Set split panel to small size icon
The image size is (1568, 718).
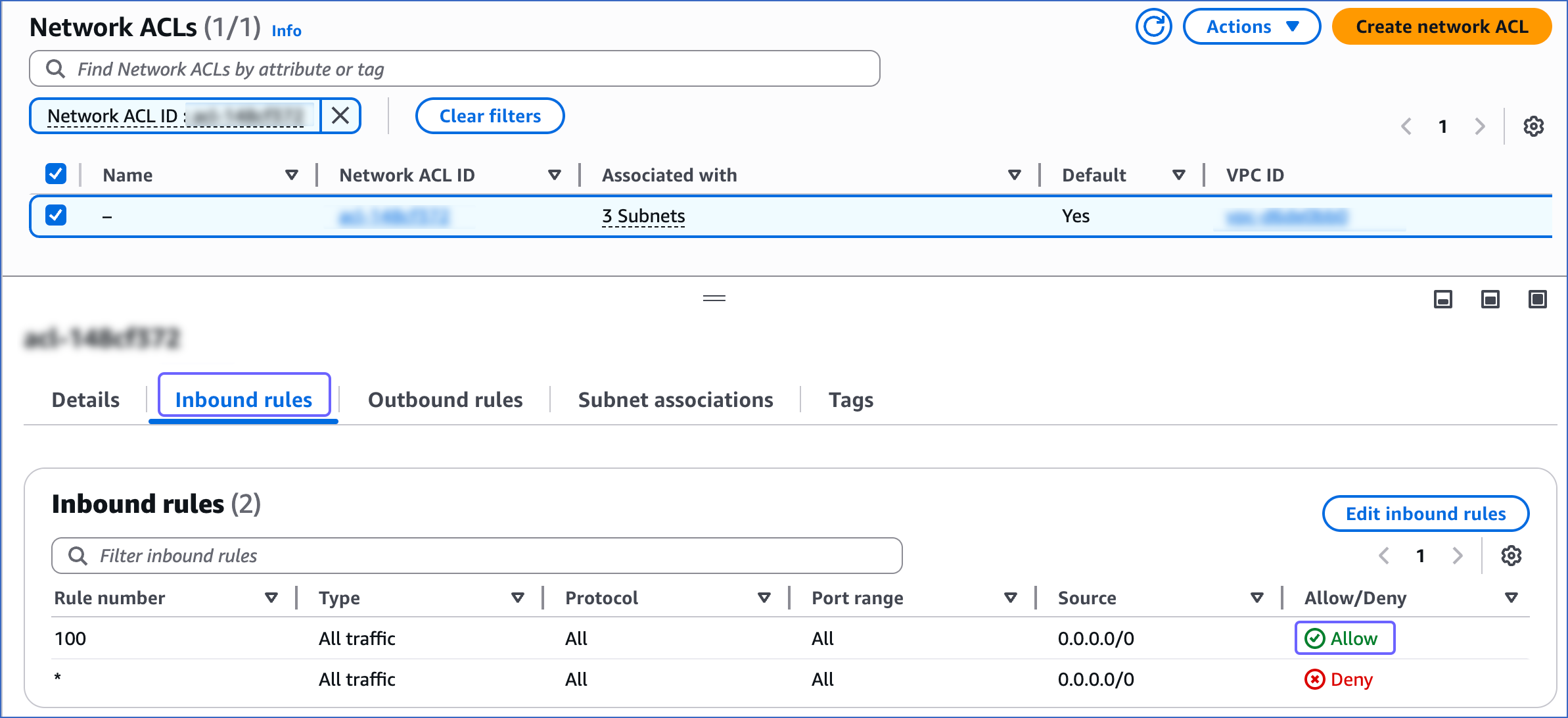pyautogui.click(x=1443, y=300)
